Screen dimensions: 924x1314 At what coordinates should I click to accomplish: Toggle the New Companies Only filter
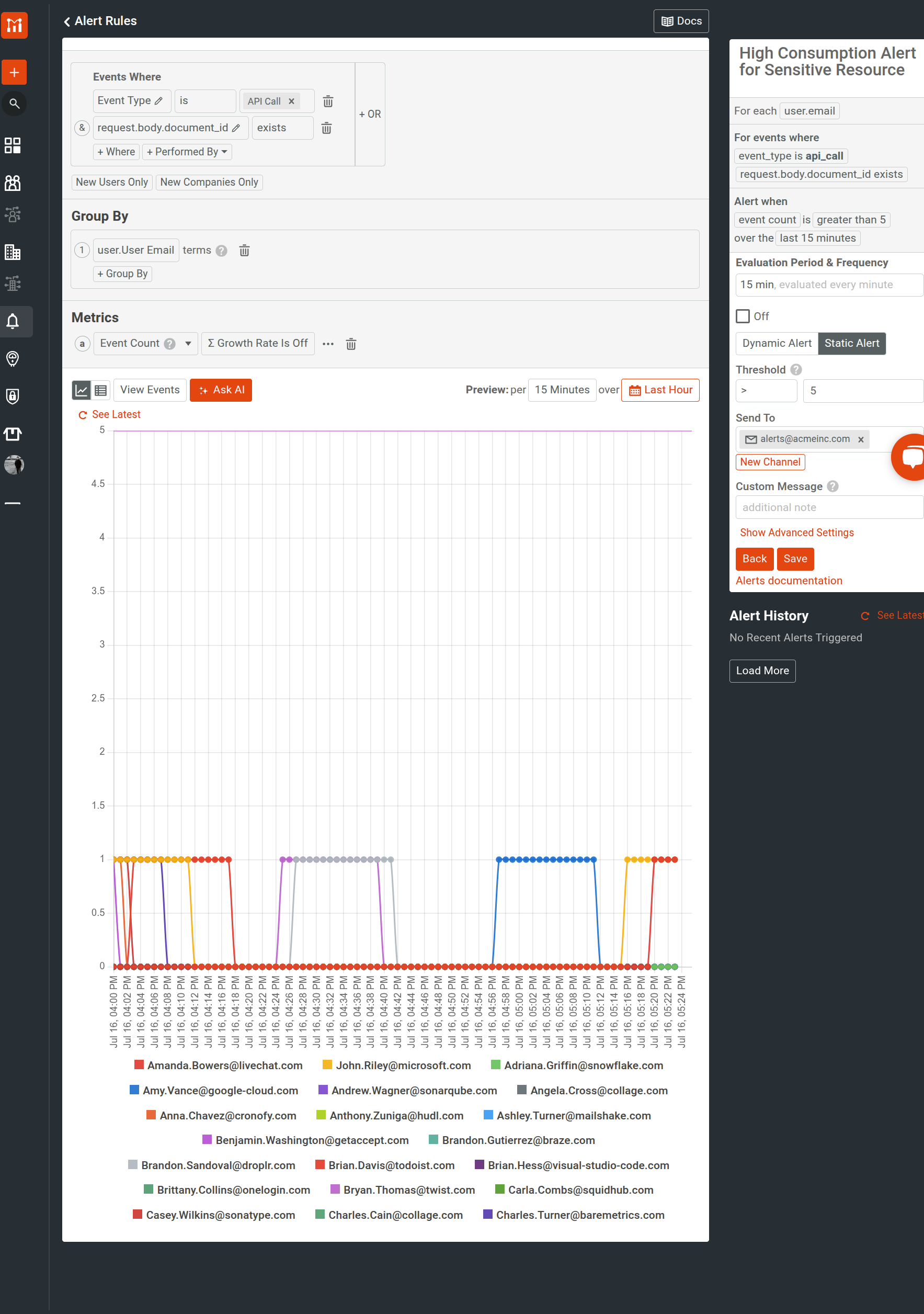[x=209, y=182]
